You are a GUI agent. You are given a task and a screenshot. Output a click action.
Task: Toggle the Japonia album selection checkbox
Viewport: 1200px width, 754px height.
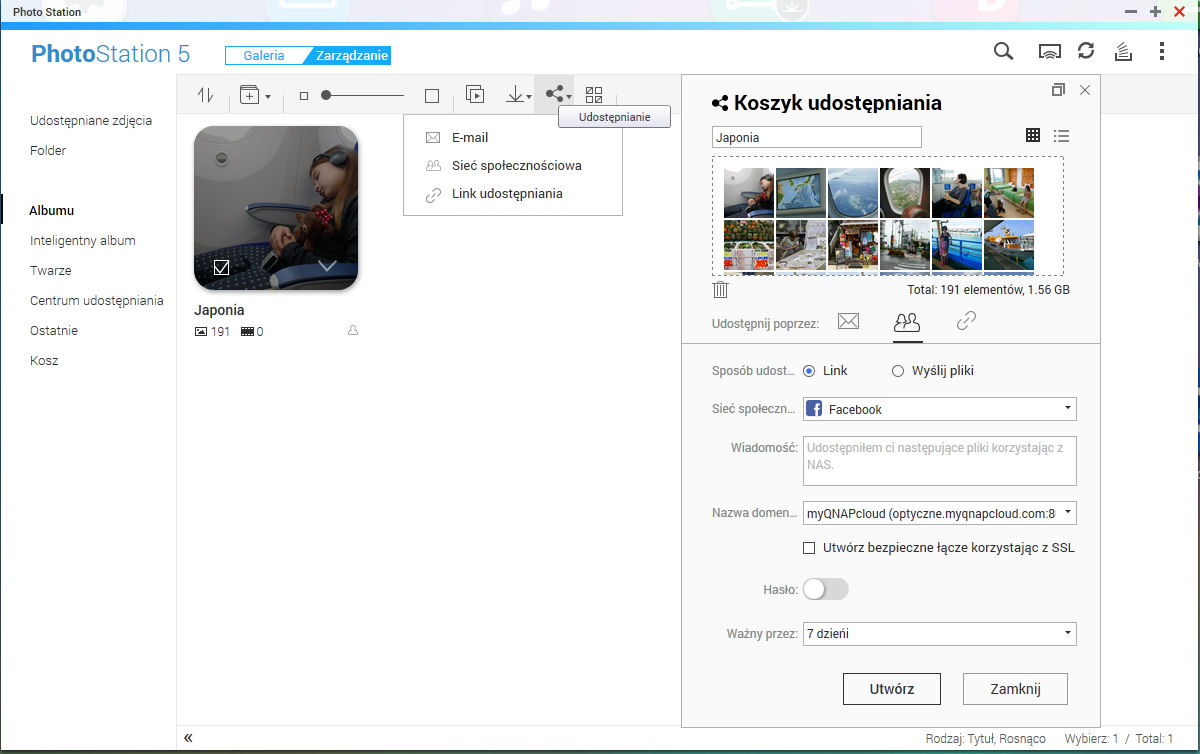click(222, 267)
